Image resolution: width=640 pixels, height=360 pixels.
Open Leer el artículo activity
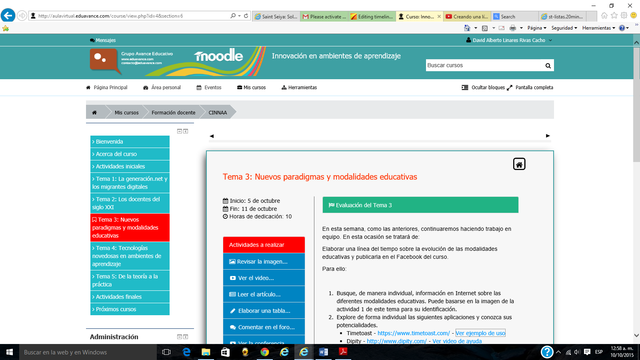tap(264, 294)
